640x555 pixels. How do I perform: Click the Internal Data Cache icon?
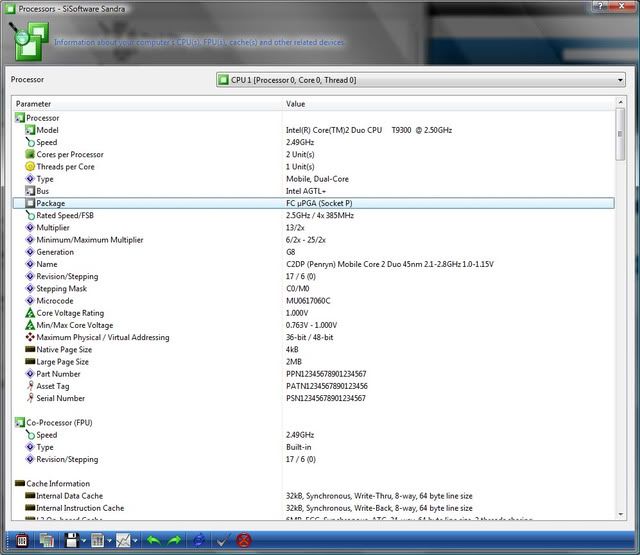pyautogui.click(x=30, y=496)
